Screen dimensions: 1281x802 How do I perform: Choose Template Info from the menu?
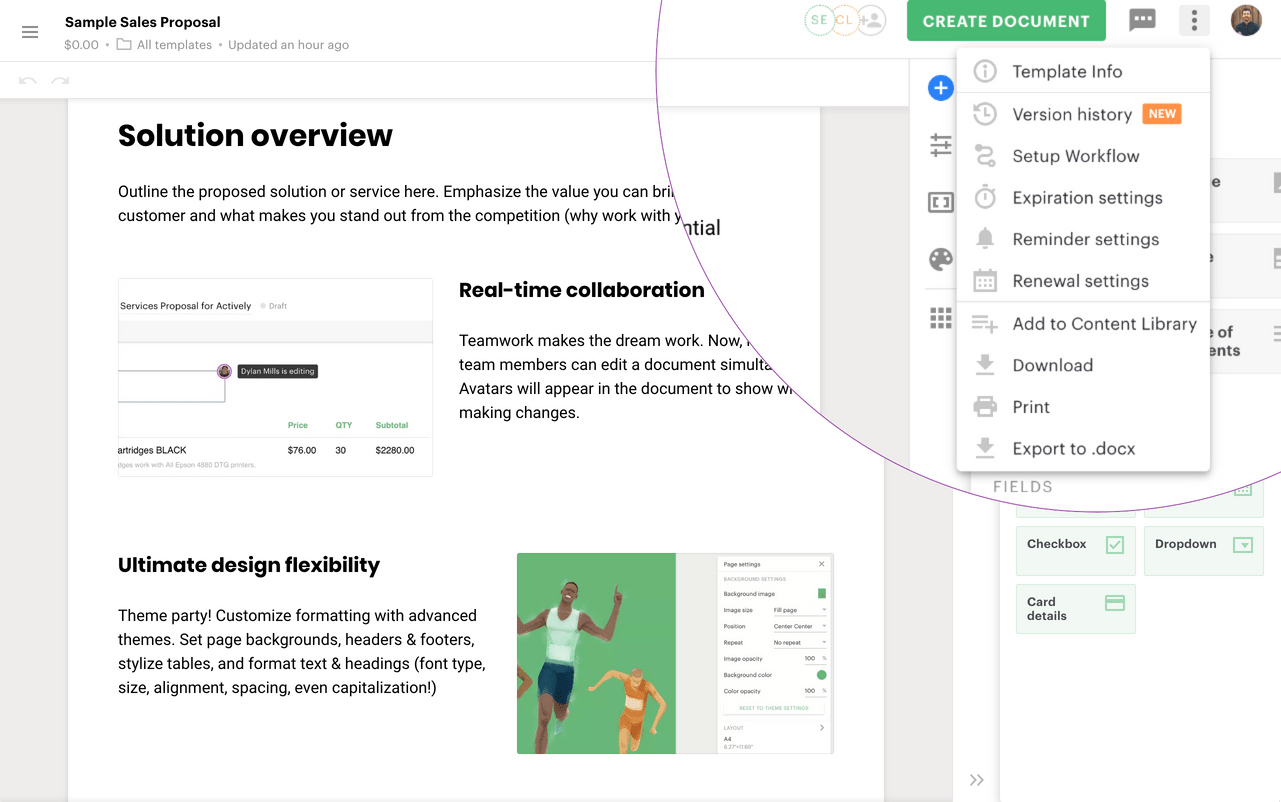(1083, 71)
